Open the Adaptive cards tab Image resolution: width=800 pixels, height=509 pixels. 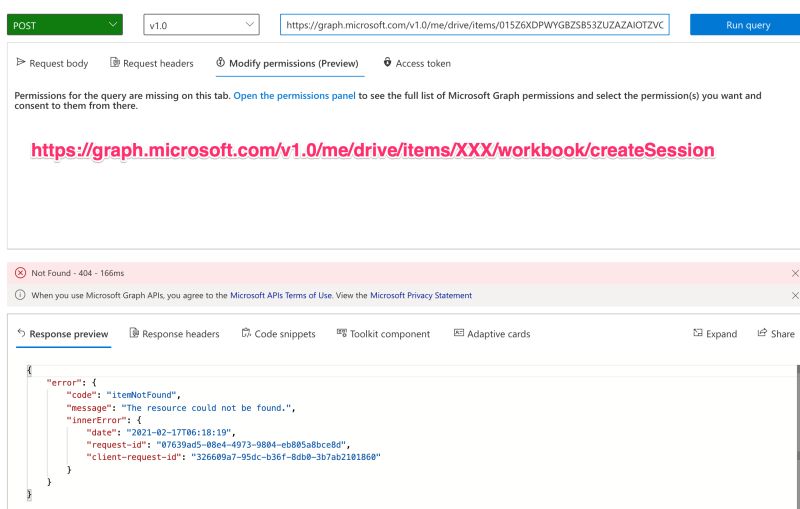[492, 334]
